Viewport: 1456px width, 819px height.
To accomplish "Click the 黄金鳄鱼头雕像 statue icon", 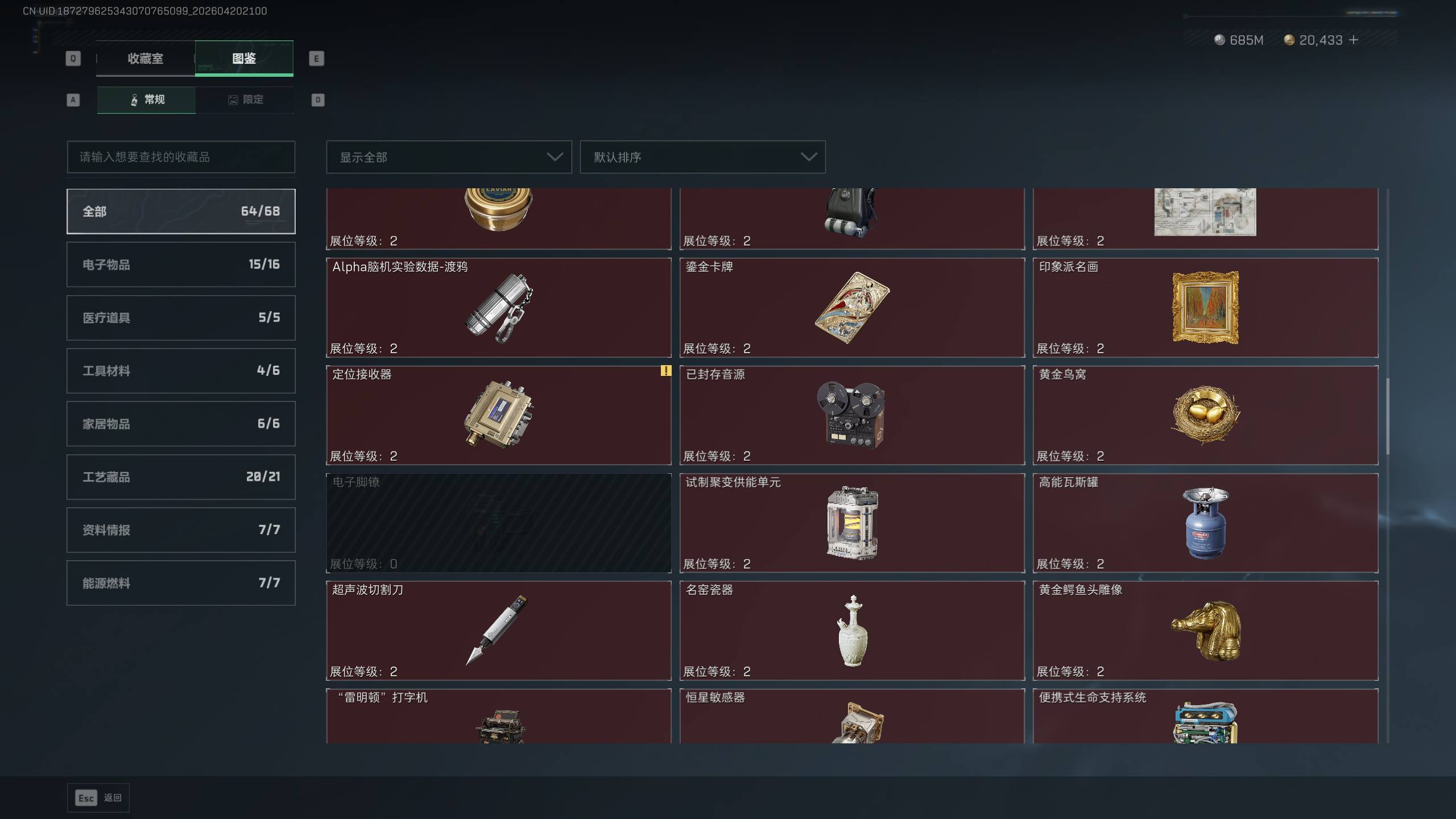I will coord(1205,630).
